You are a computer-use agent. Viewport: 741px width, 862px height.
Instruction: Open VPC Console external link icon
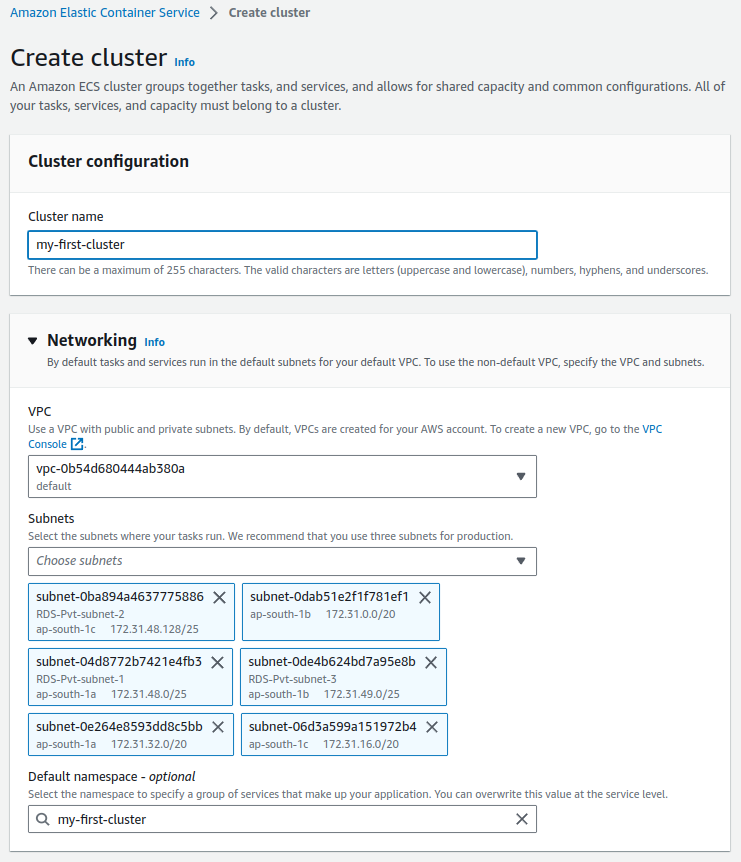tap(78, 444)
